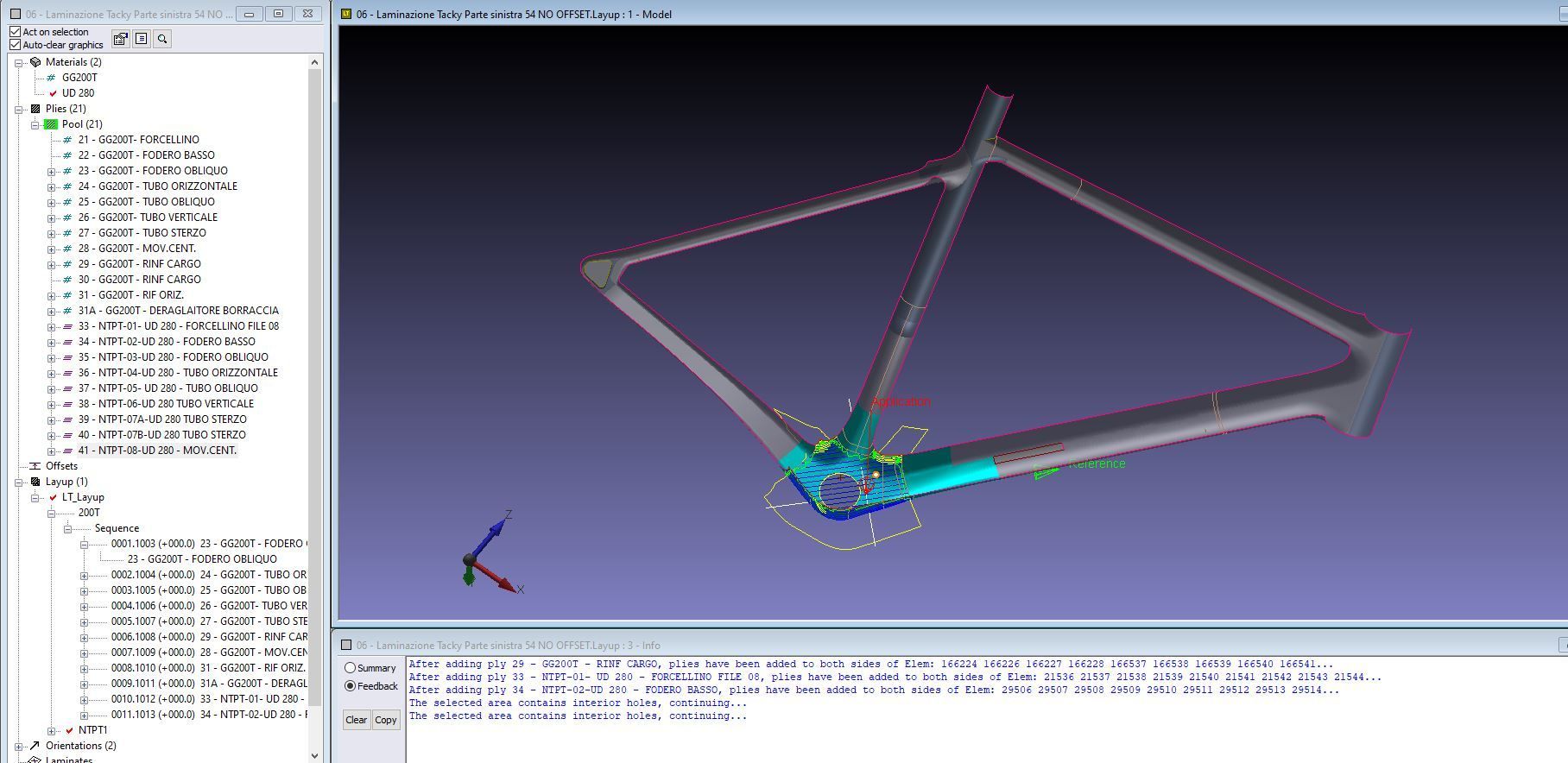Click the tree scrollbar up arrow
This screenshot has width=1568, height=763.
click(x=314, y=62)
